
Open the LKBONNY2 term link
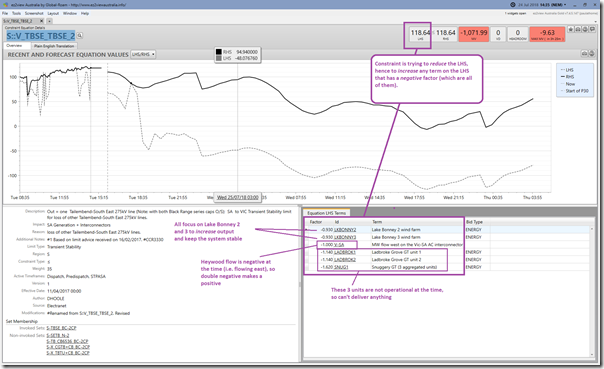pyautogui.click(x=345, y=230)
